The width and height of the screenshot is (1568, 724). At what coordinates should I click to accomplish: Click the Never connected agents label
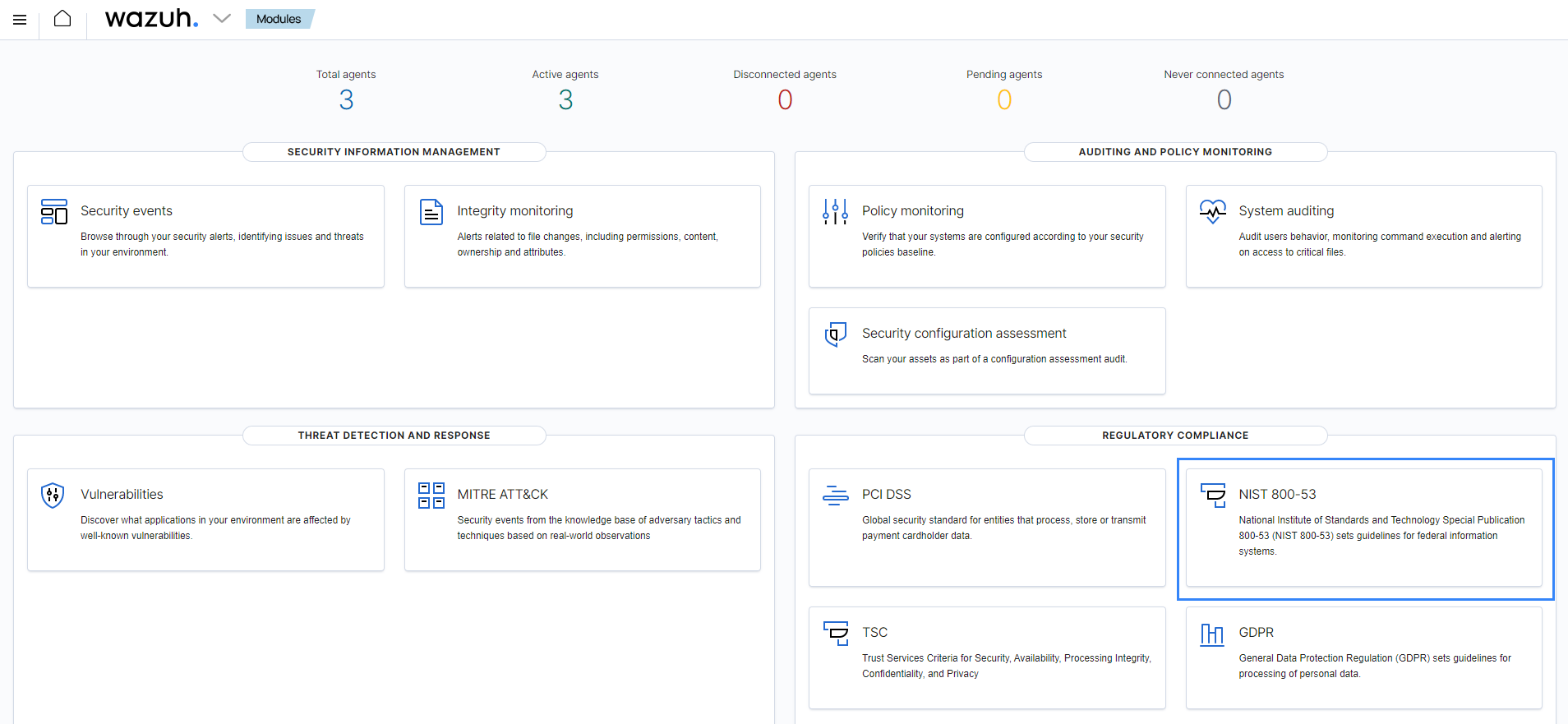1224,75
